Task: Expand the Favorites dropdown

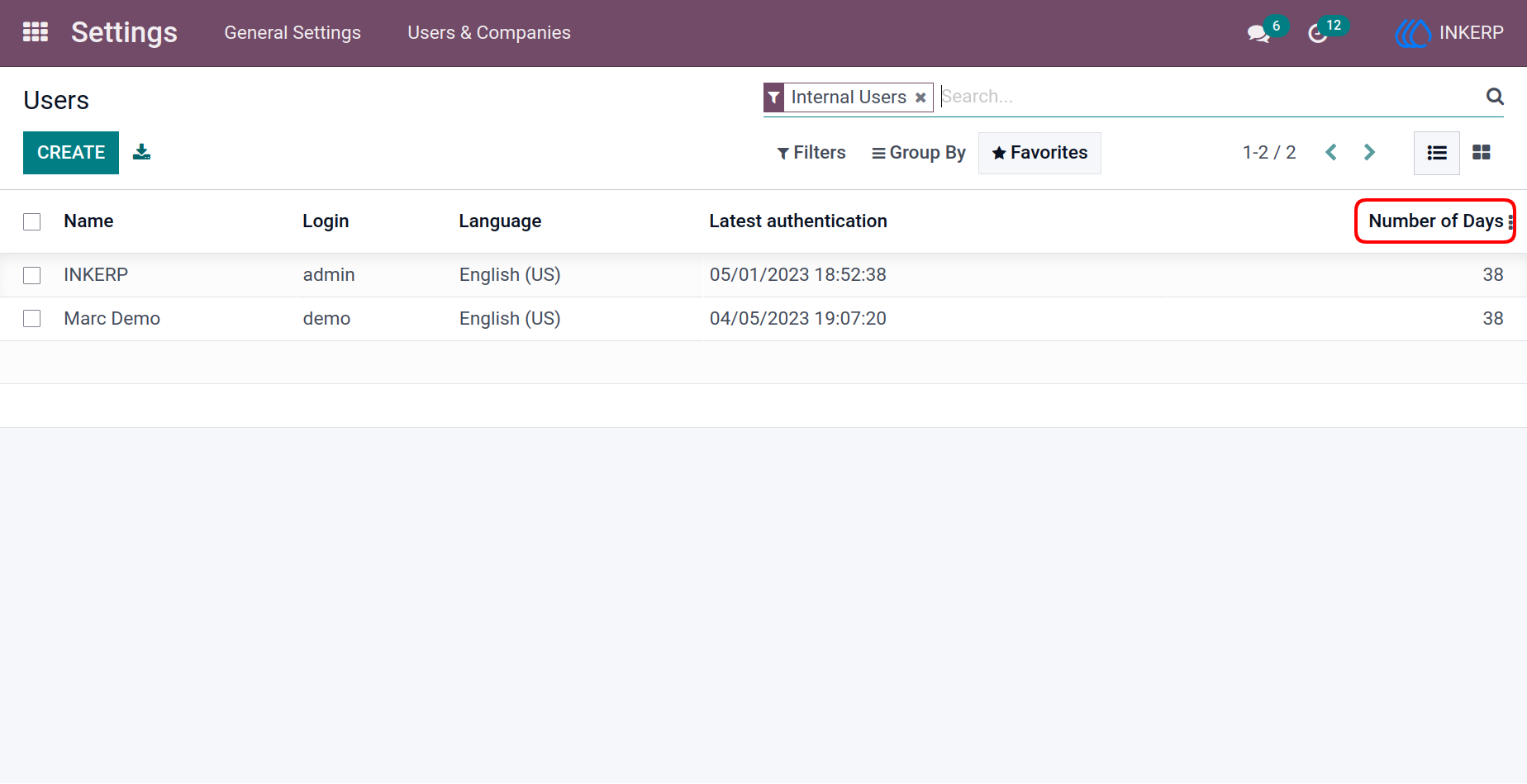Action: pyautogui.click(x=1039, y=153)
